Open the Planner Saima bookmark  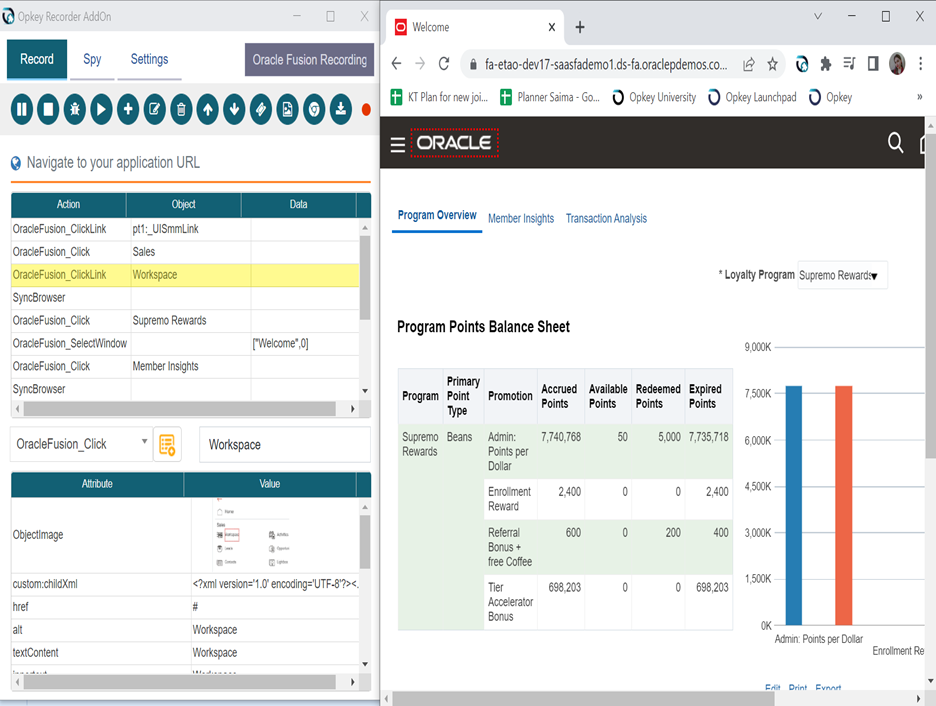click(x=550, y=97)
